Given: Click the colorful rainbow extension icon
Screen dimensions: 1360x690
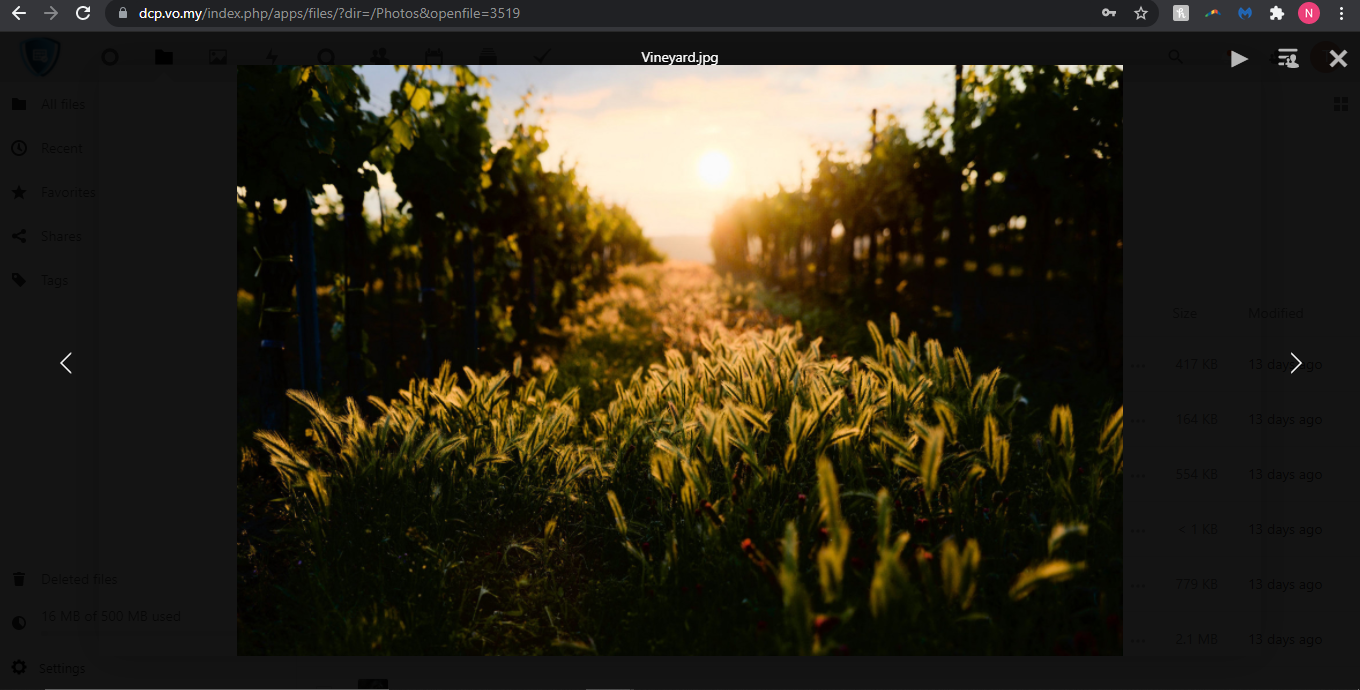Looking at the screenshot, I should 1213,14.
